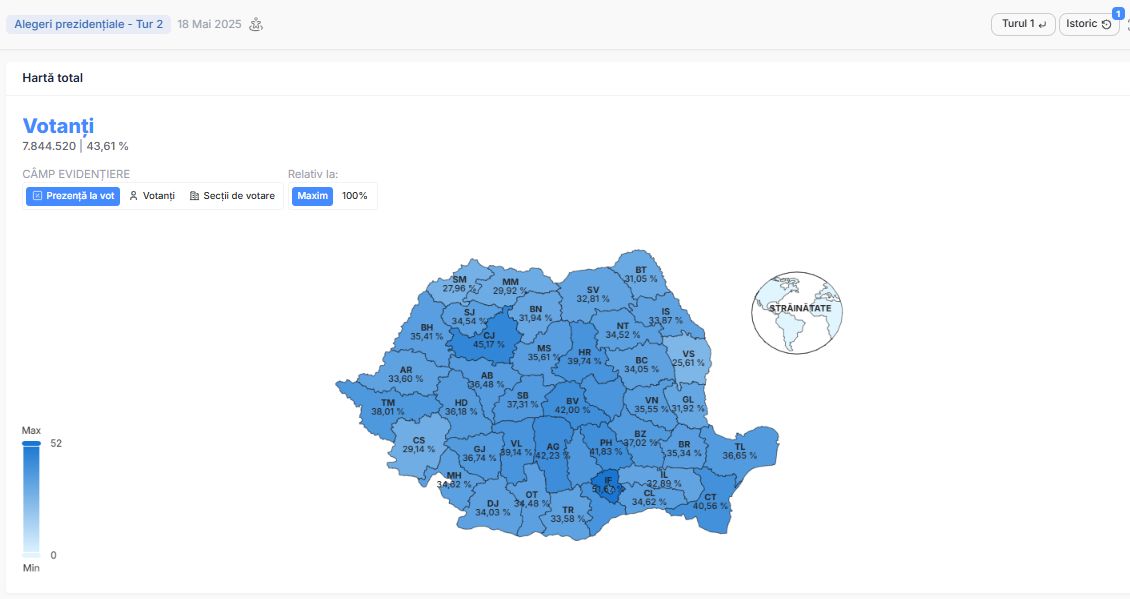
Task: Select Ilfov county (IF) on the map
Action: pos(607,485)
